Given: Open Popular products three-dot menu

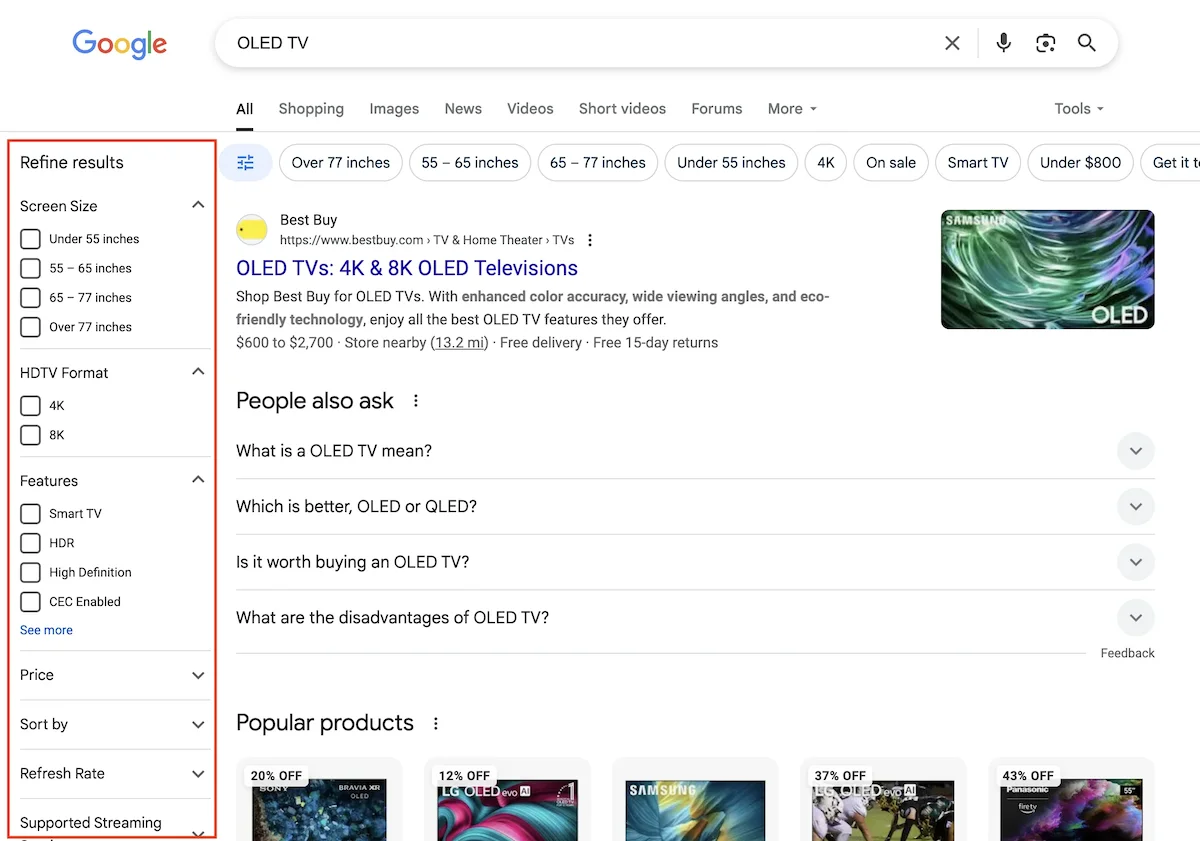Looking at the screenshot, I should coord(436,723).
